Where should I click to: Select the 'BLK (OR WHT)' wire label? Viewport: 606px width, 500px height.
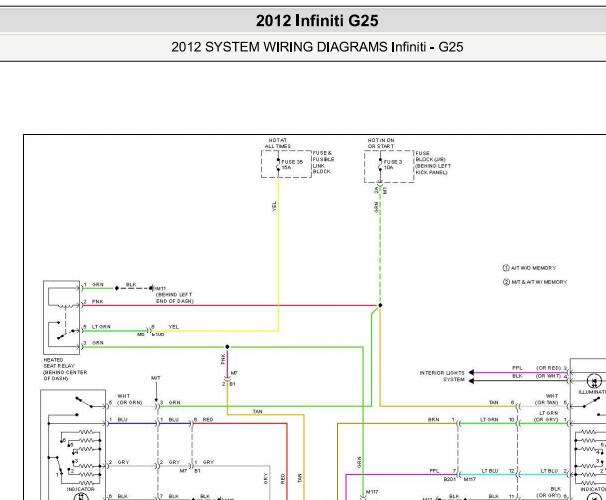536,376
